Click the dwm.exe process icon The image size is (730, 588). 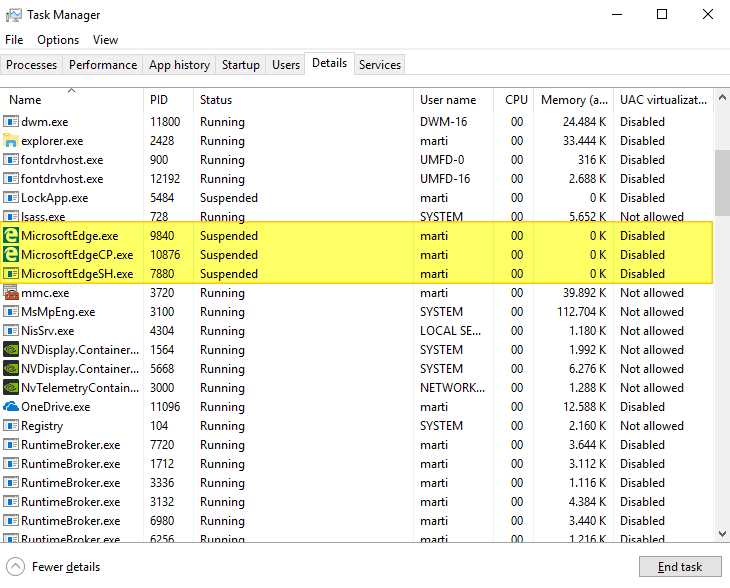coord(10,122)
